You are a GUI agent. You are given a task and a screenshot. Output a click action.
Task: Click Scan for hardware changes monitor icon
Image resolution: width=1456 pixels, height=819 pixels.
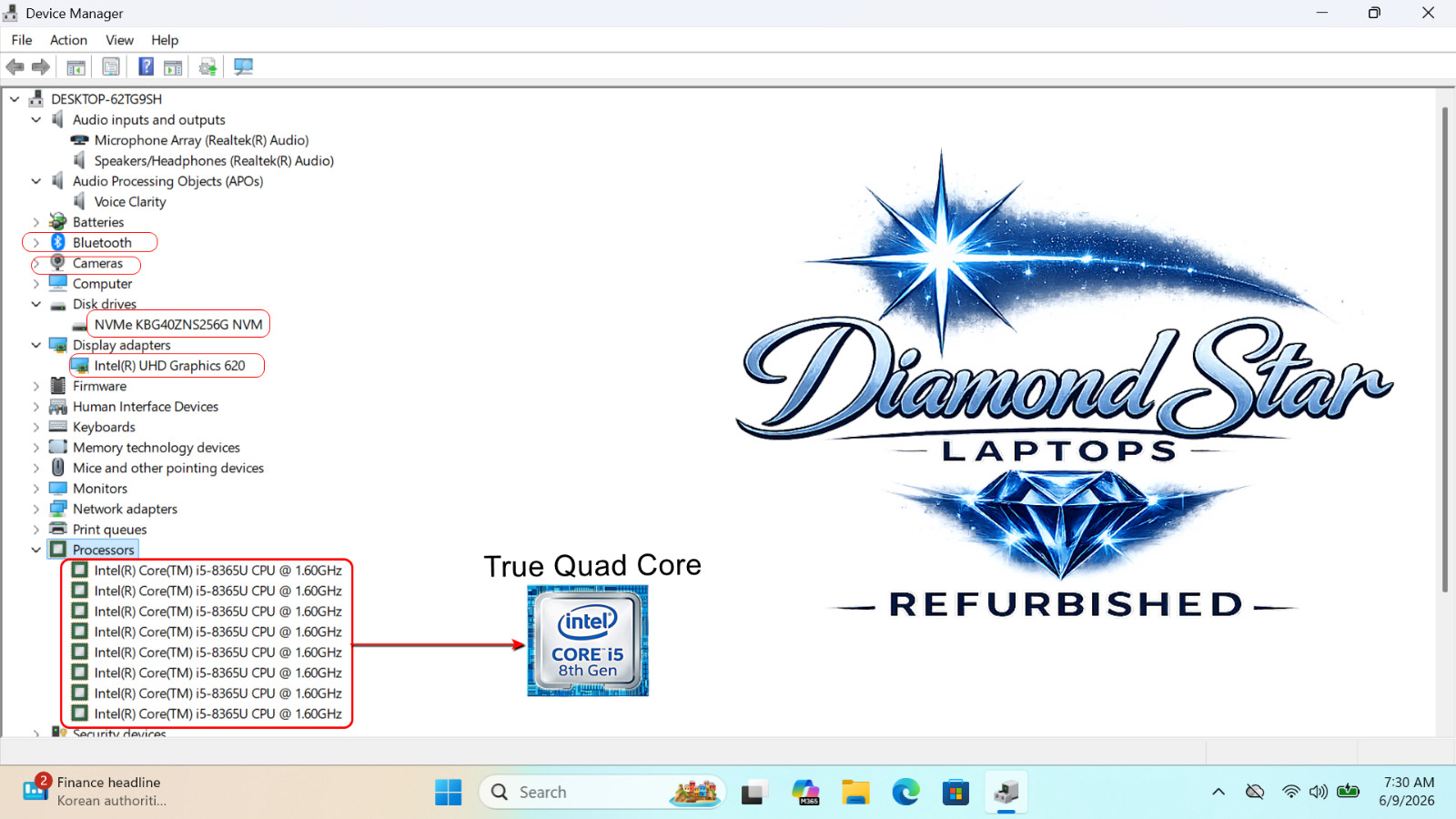click(x=243, y=67)
